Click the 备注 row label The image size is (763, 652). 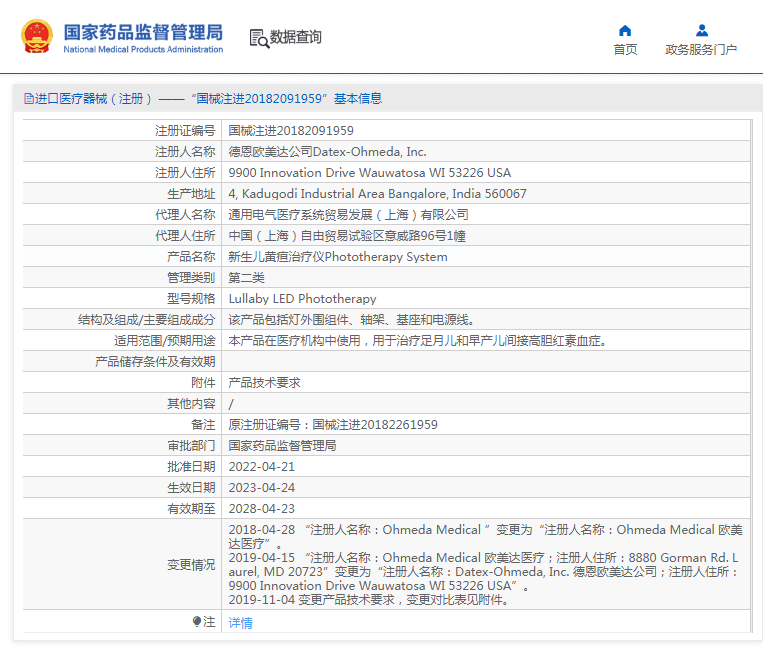pyautogui.click(x=203, y=425)
